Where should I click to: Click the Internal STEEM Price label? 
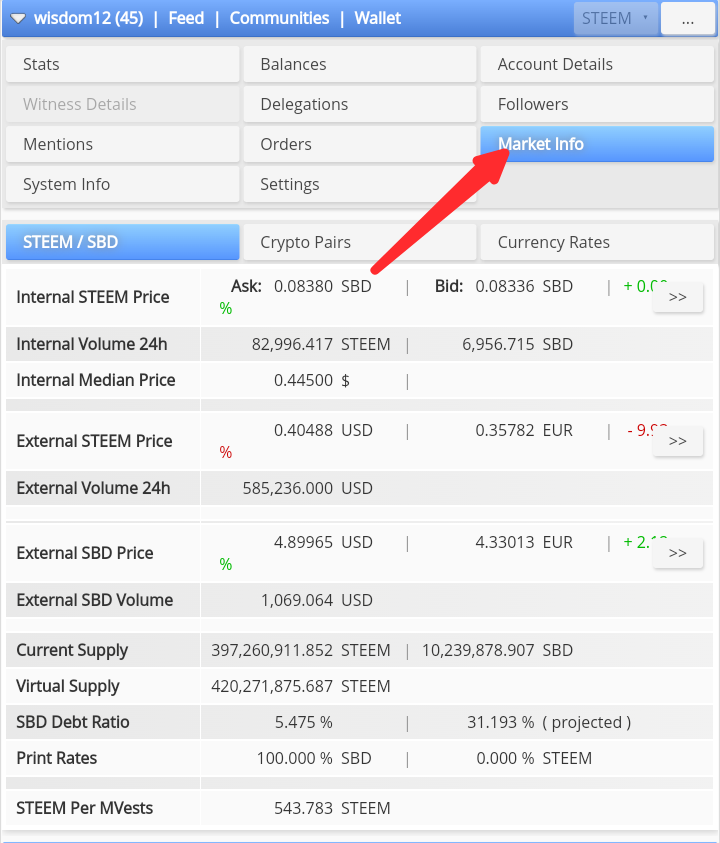pos(93,297)
